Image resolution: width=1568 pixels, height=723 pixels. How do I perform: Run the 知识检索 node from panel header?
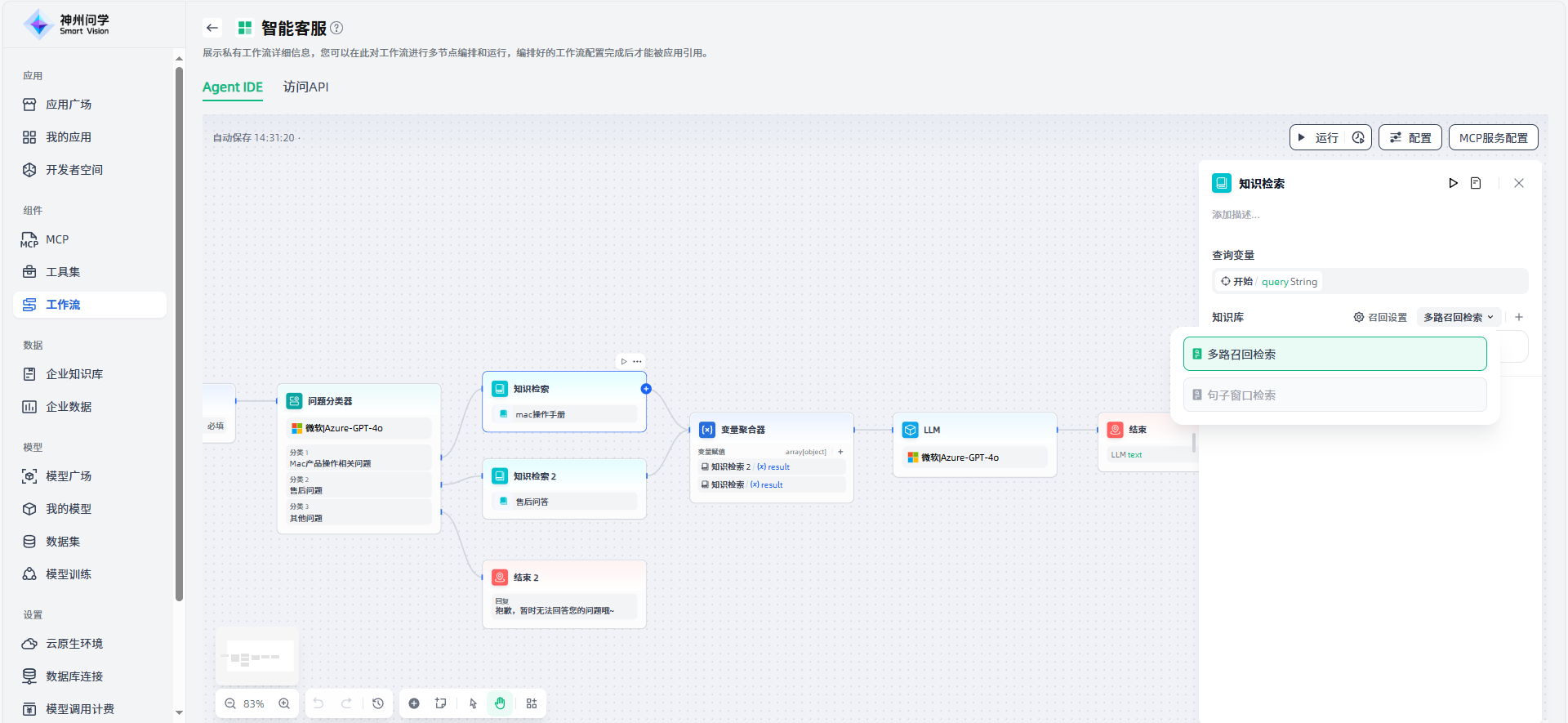point(1453,183)
